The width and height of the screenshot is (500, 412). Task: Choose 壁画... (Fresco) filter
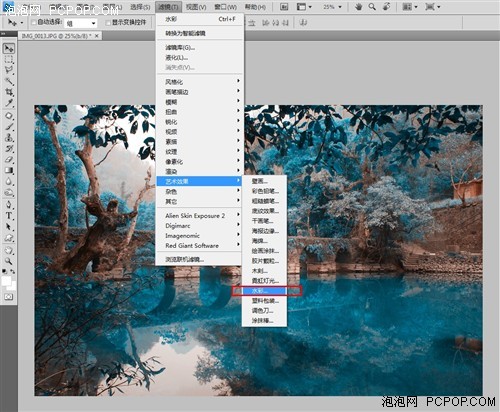point(264,181)
